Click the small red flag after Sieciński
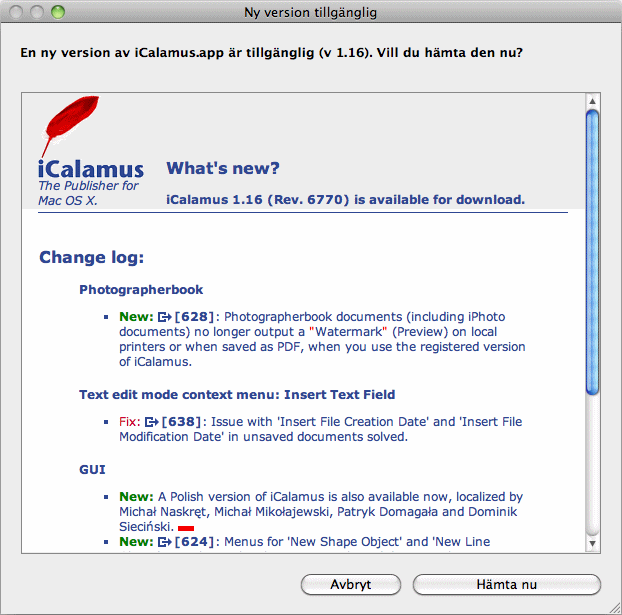 point(186,529)
